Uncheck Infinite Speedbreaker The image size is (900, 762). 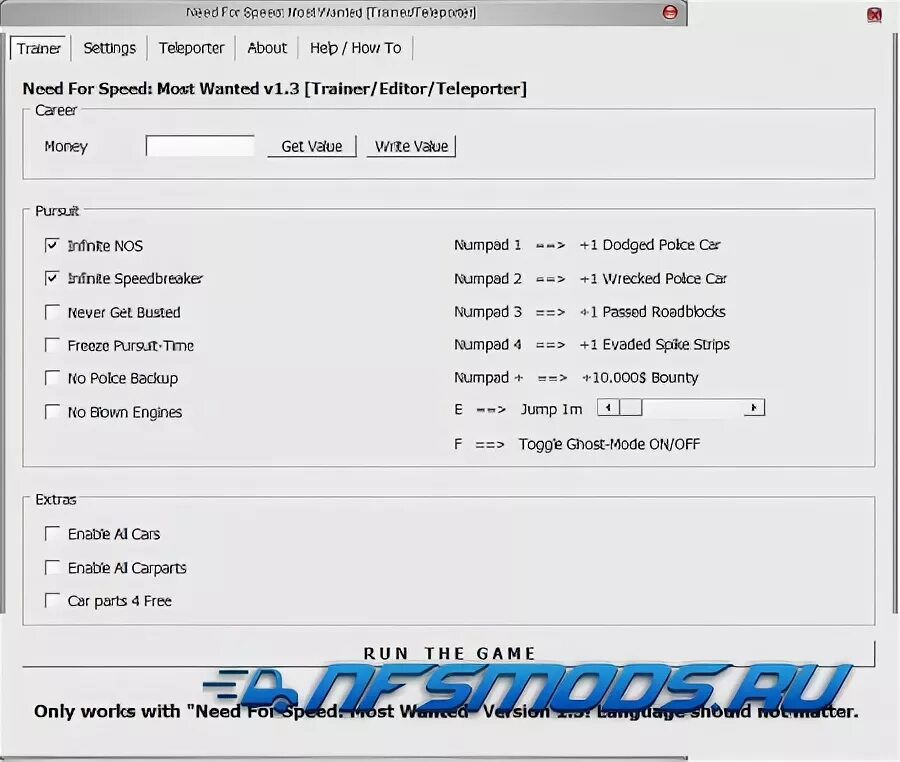pyautogui.click(x=52, y=278)
